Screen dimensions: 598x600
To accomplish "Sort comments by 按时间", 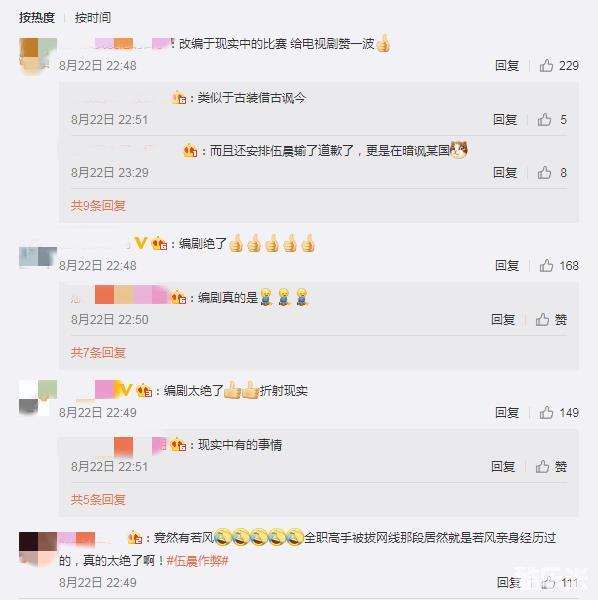I will click(93, 18).
